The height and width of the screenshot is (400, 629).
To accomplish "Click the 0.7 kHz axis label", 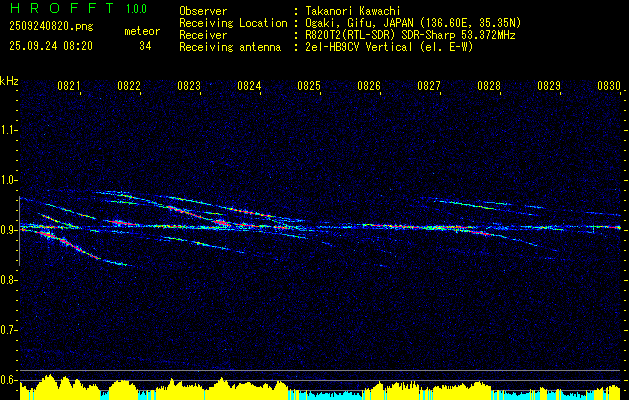I will click(8, 330).
